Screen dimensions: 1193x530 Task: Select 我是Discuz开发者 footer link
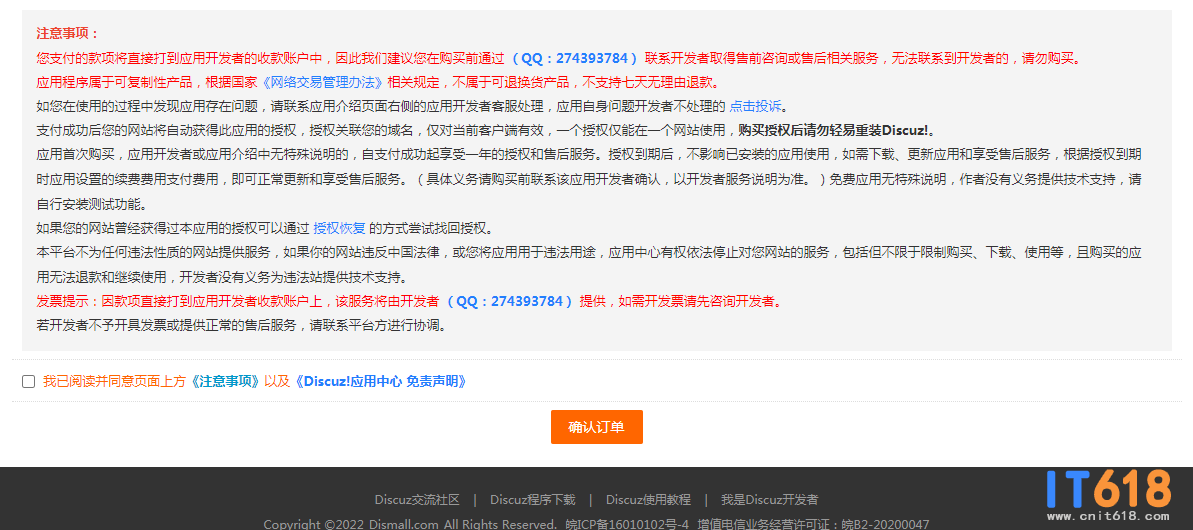[x=769, y=500]
